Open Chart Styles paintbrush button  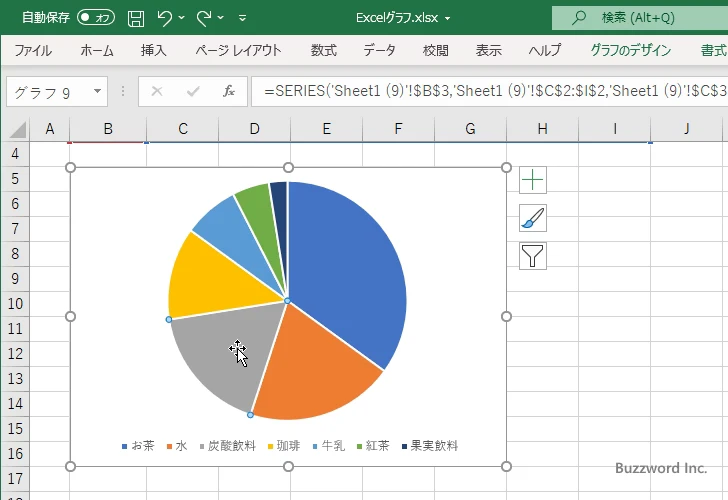point(533,218)
